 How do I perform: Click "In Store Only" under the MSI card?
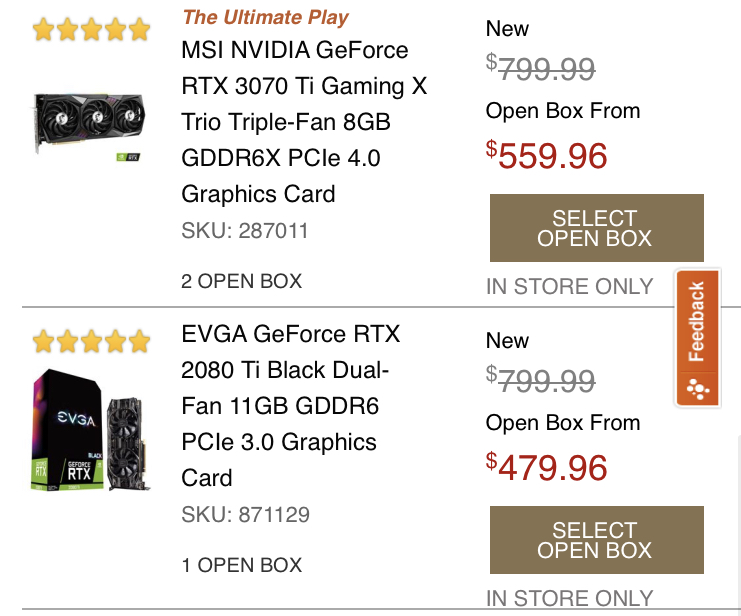[x=569, y=287]
